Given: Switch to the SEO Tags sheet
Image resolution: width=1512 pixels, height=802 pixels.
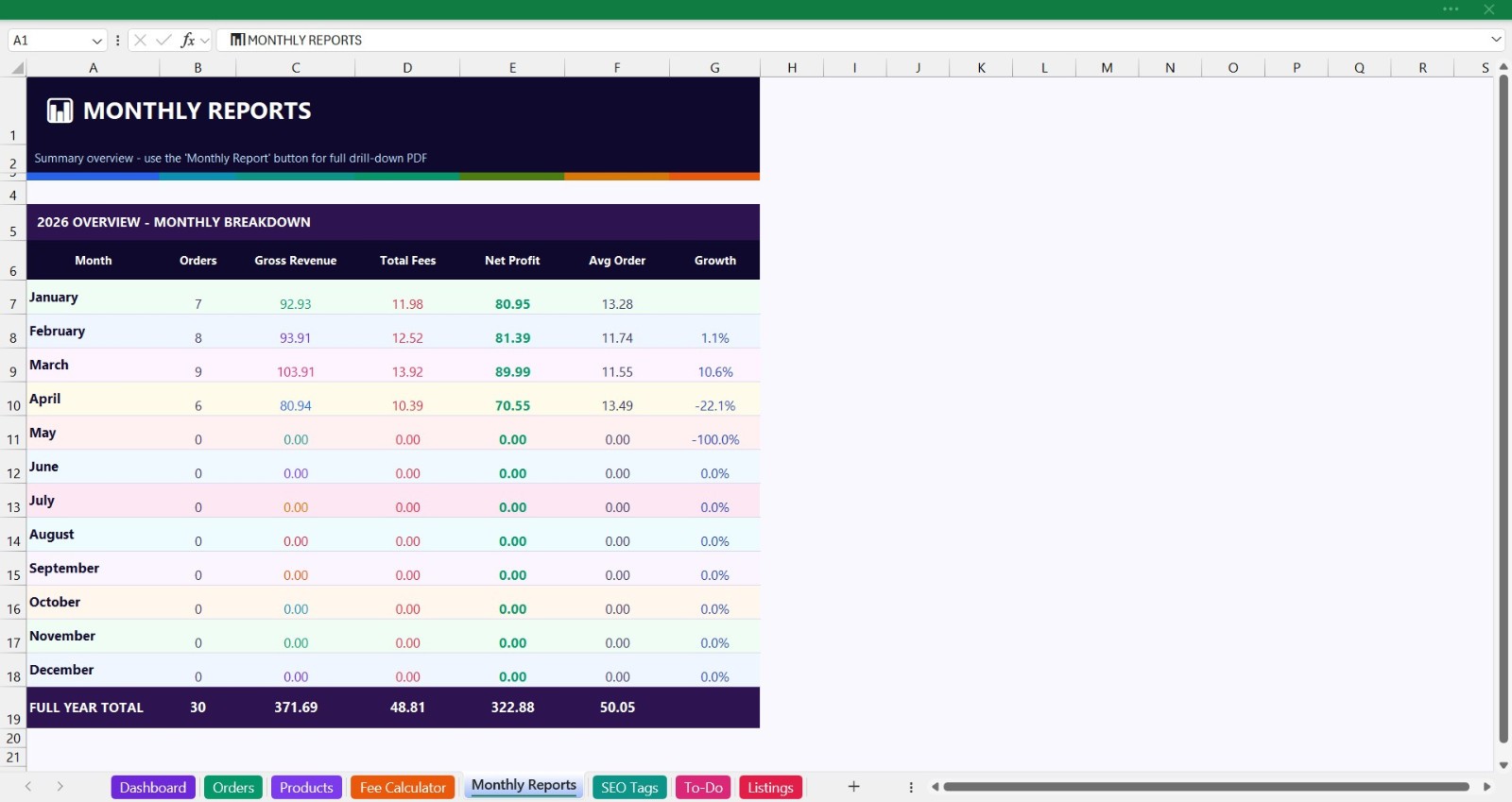Looking at the screenshot, I should click(629, 787).
